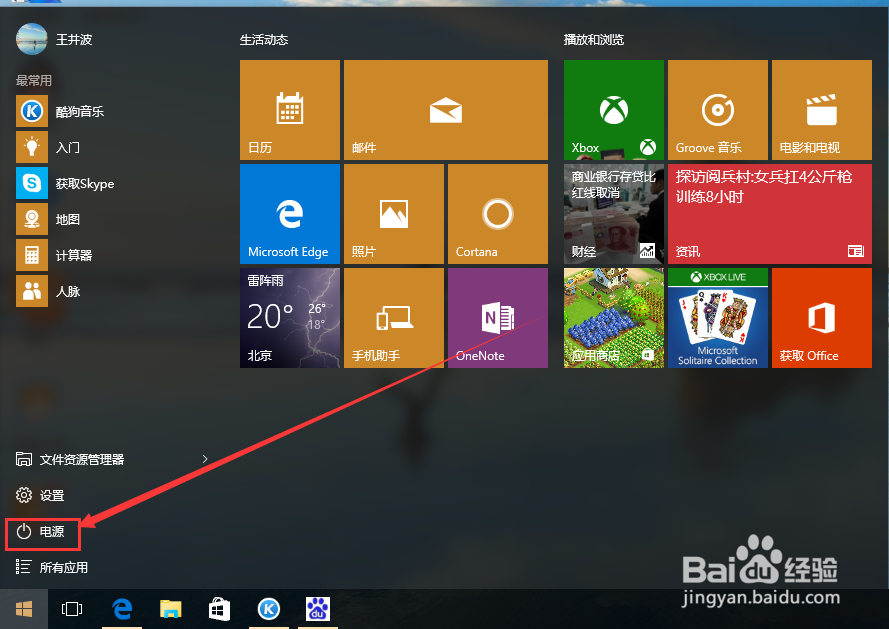Open the Baidu icon on the taskbar
Image resolution: width=889 pixels, height=629 pixels.
[x=318, y=609]
